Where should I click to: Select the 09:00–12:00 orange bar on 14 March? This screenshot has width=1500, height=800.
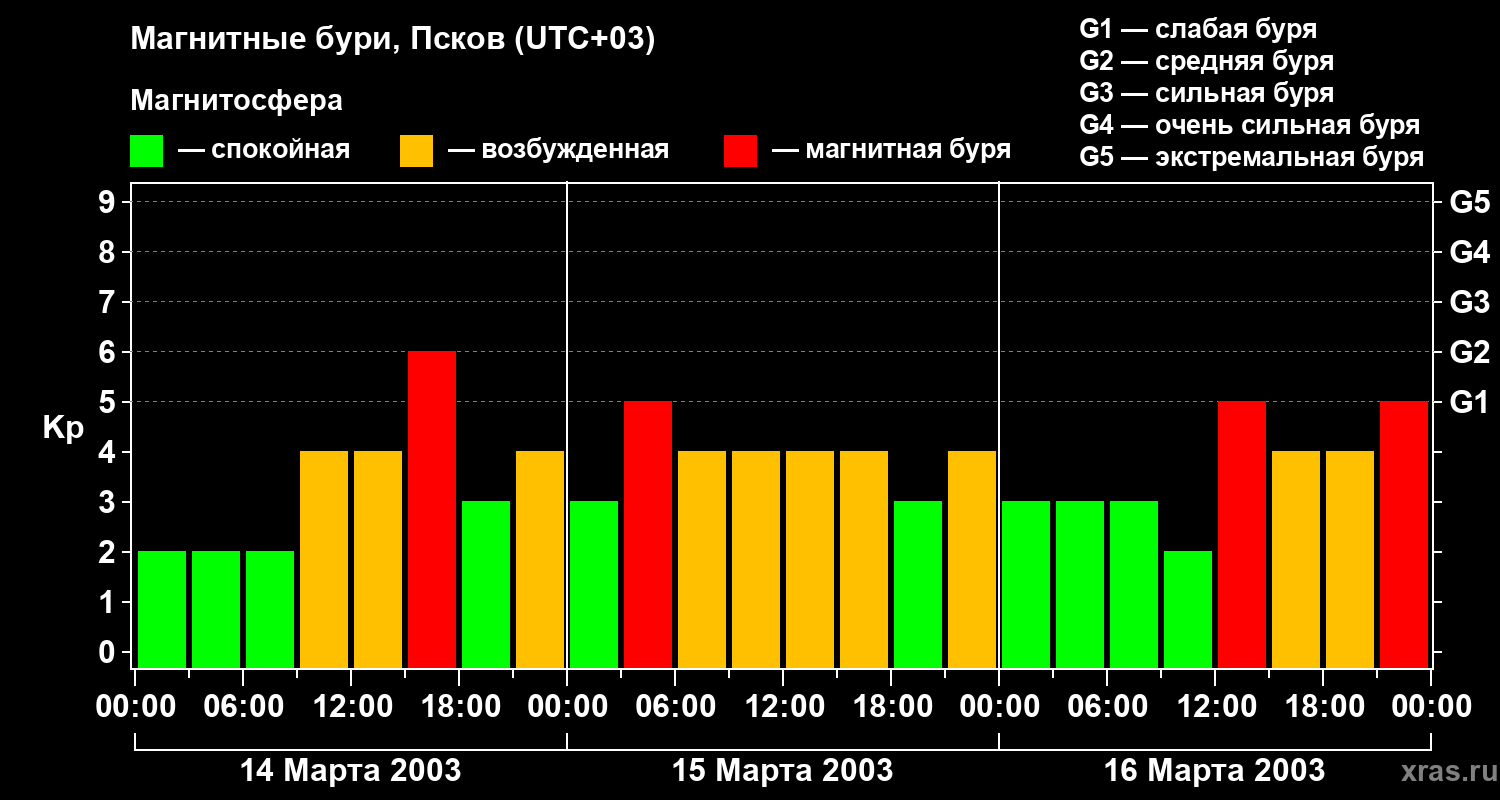point(324,560)
